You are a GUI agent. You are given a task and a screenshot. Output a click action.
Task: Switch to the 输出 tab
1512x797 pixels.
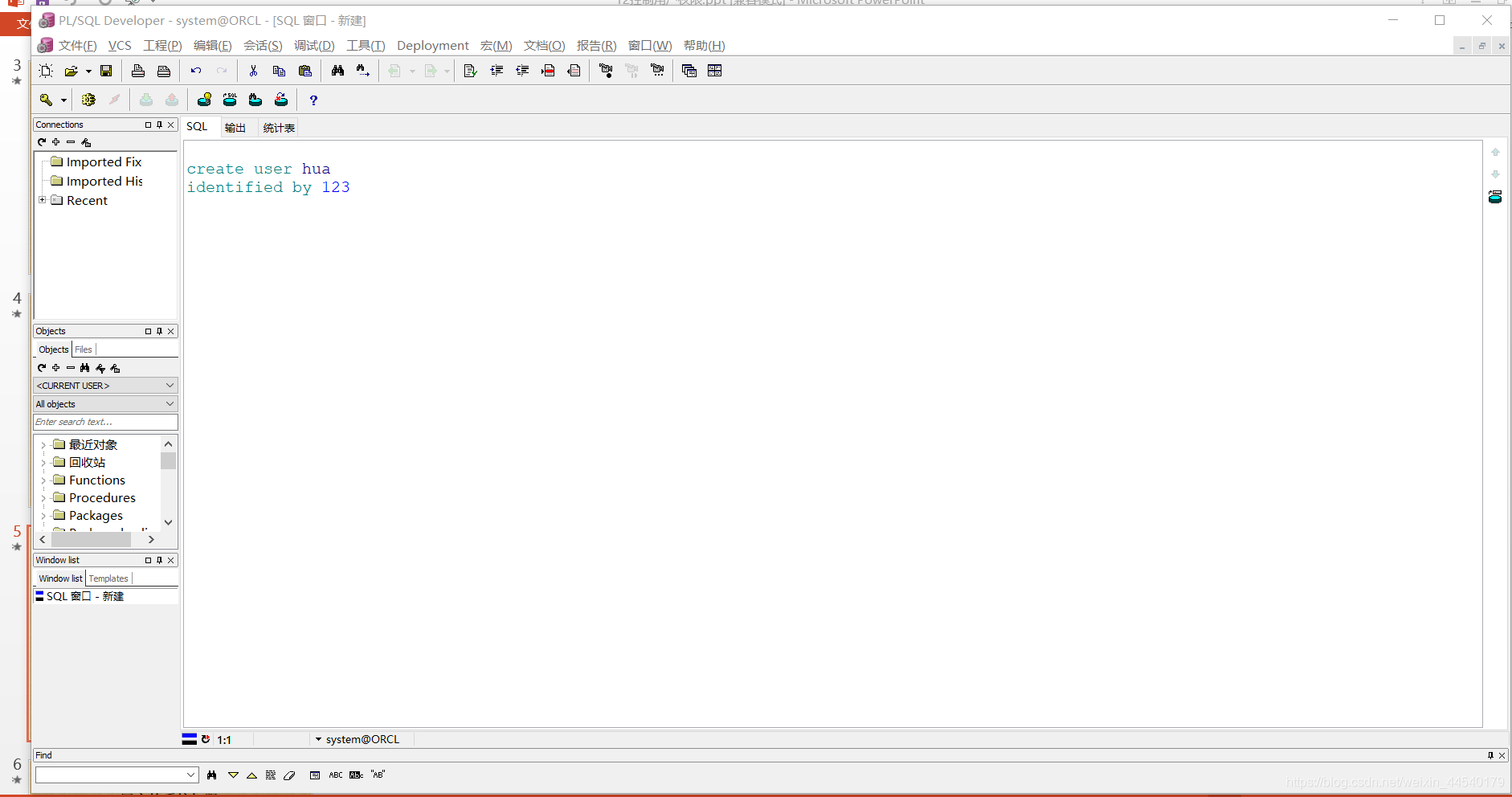tap(235, 128)
